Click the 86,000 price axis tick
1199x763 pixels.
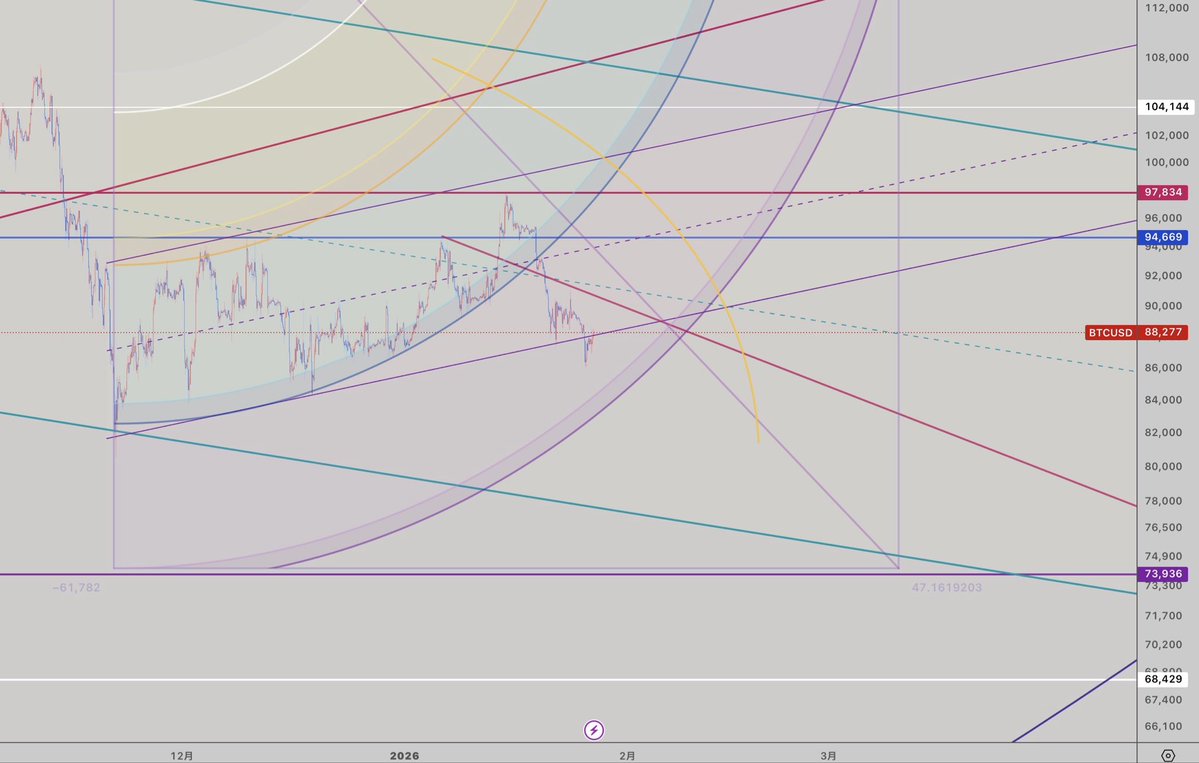click(x=1163, y=368)
